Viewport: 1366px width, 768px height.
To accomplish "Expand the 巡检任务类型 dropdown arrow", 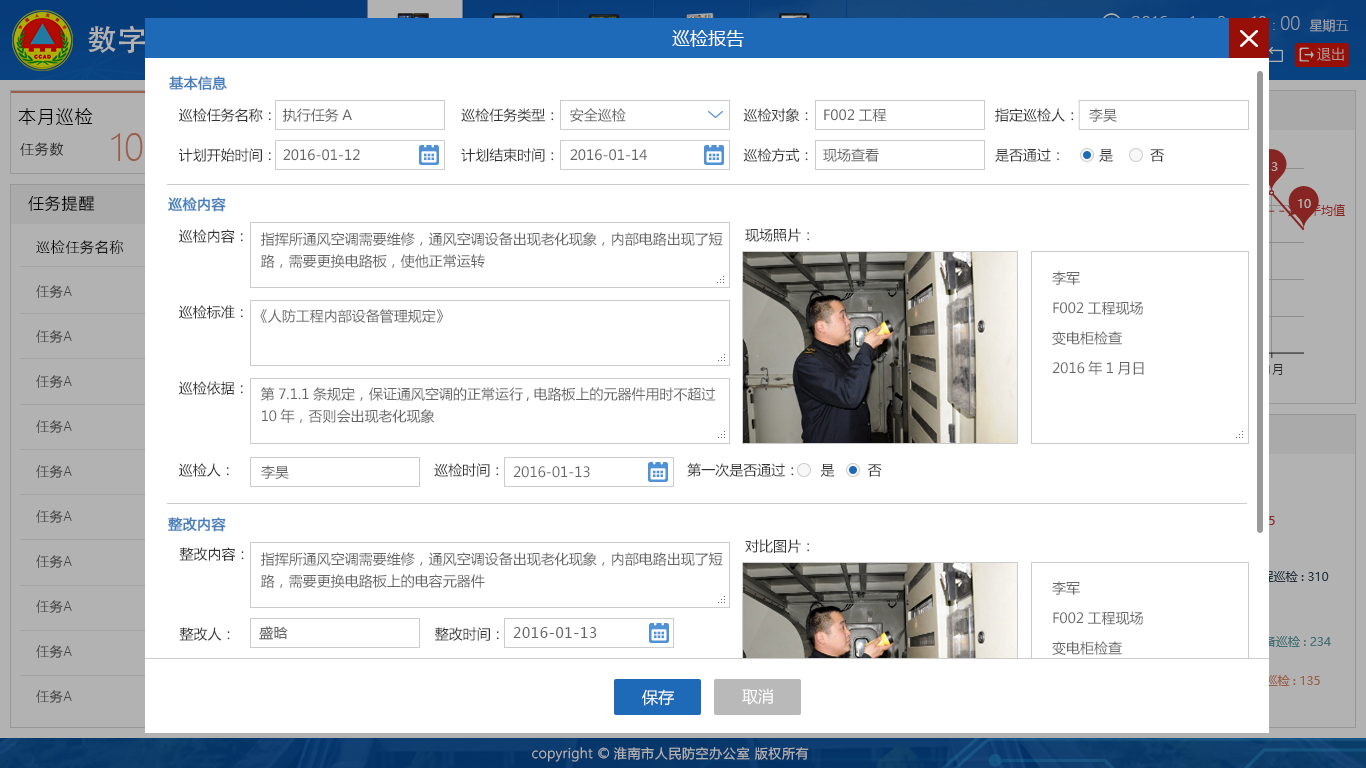I will coord(716,115).
